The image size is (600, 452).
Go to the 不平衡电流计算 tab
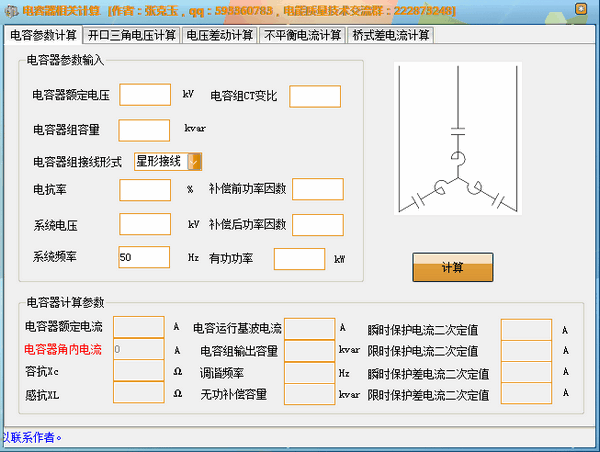(302, 35)
